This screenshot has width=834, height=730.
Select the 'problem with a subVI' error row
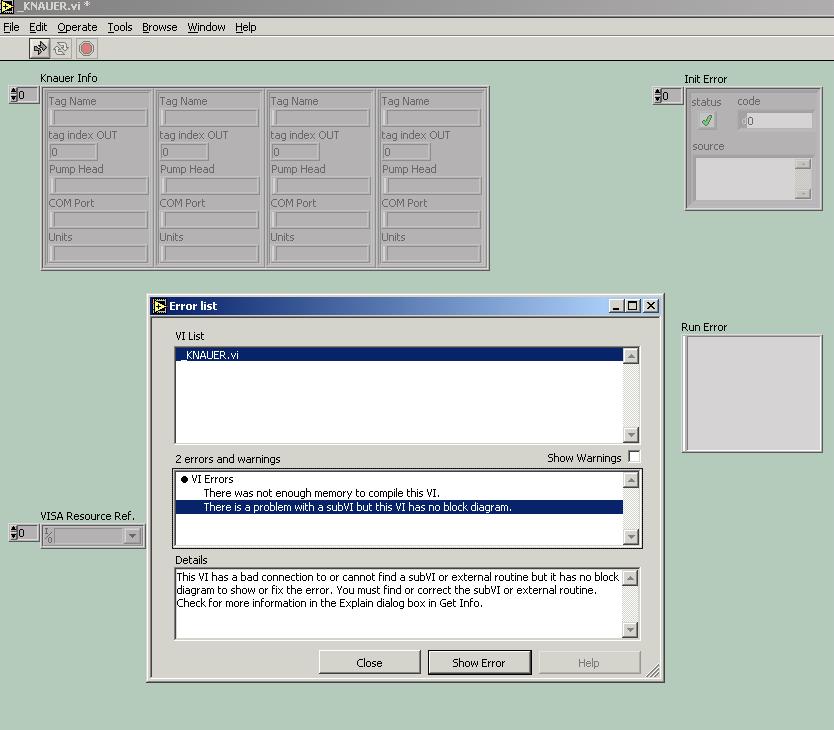point(399,507)
